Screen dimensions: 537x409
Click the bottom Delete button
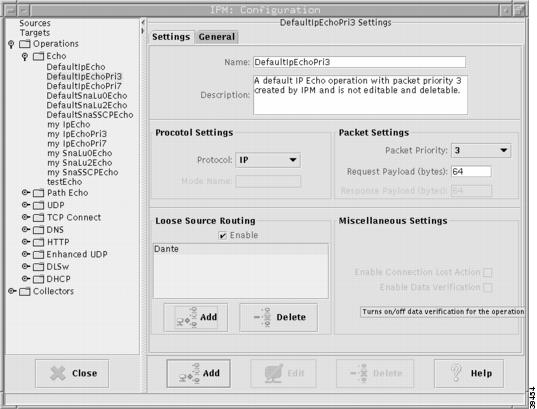(x=375, y=373)
